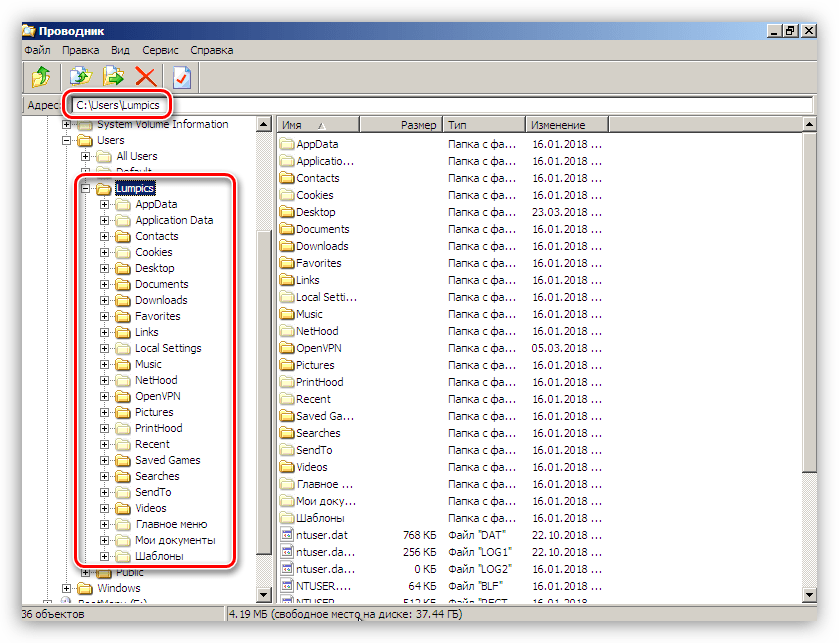Image resolution: width=839 pixels, height=643 pixels.
Task: Click the Copy to folder toolbar icon
Action: (80, 76)
